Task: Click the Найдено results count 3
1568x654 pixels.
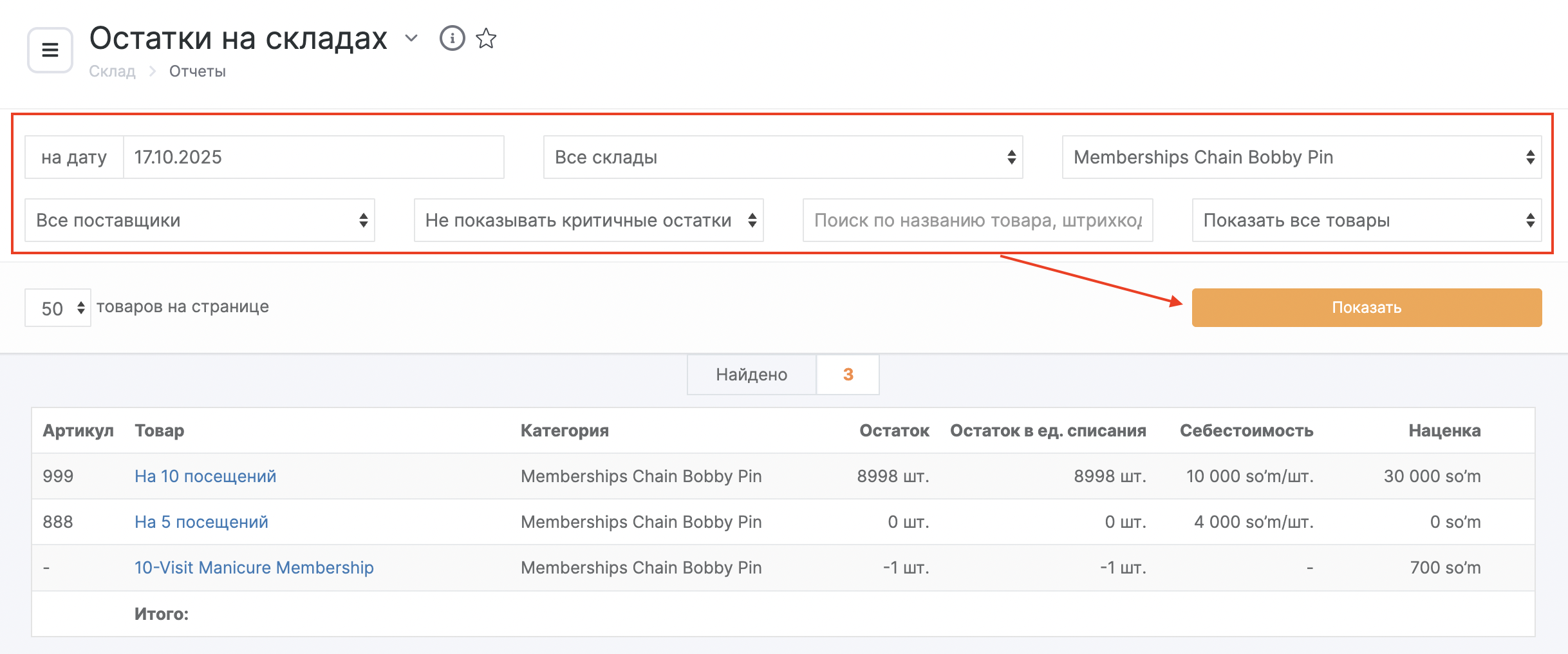Action: [x=848, y=375]
